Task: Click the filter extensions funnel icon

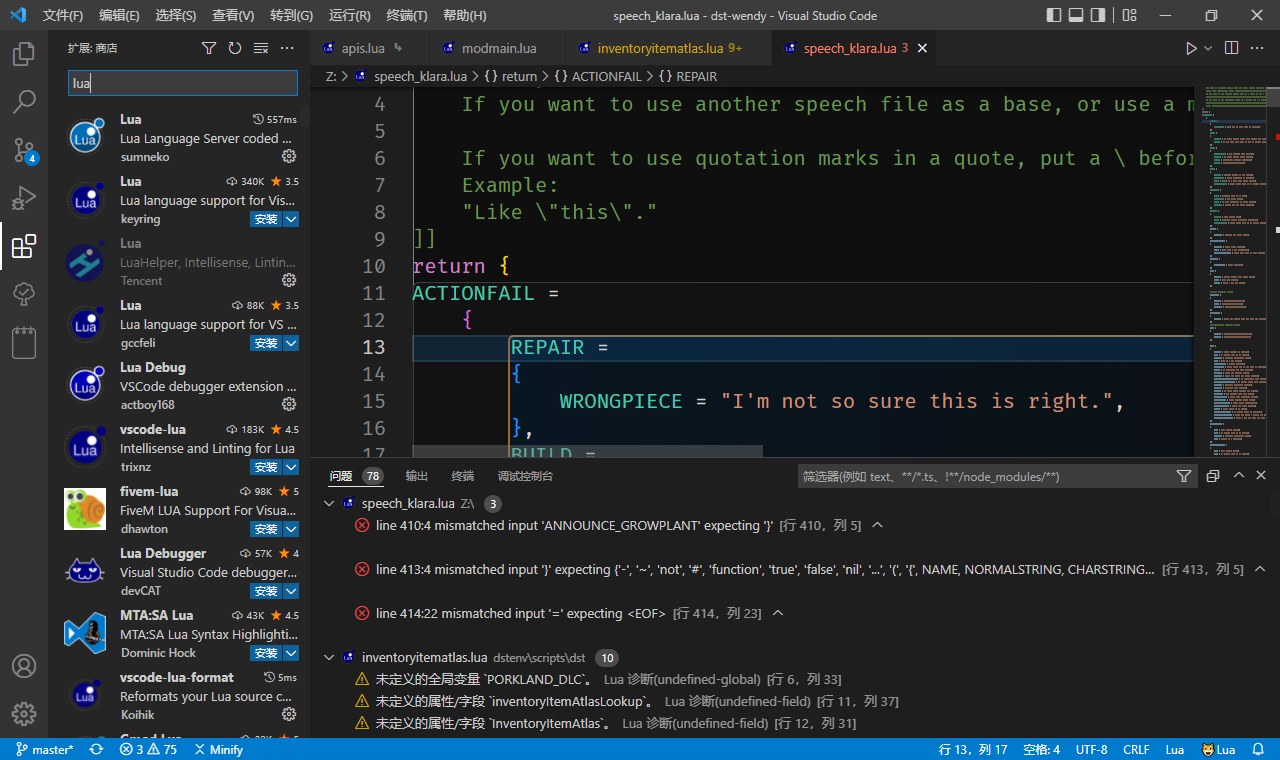Action: [x=209, y=48]
